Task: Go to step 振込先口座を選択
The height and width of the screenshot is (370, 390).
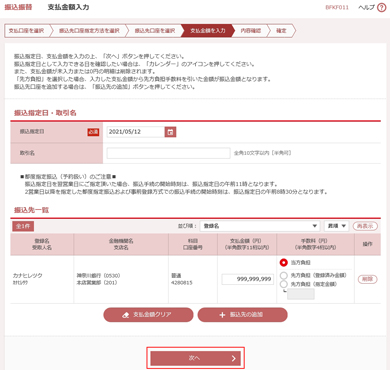Action: click(155, 31)
